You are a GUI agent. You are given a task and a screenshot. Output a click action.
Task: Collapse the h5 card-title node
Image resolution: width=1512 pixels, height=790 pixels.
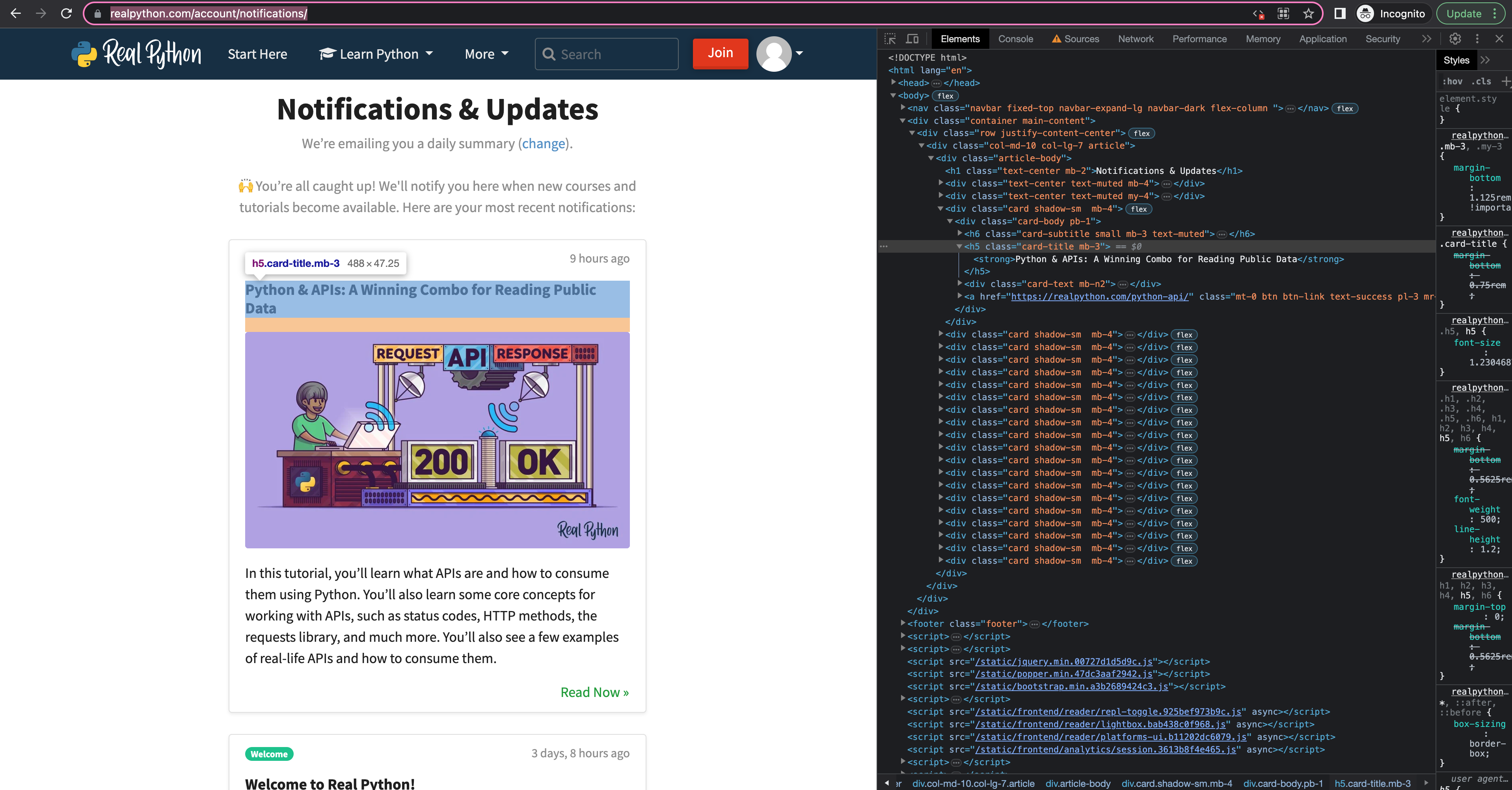(x=959, y=246)
